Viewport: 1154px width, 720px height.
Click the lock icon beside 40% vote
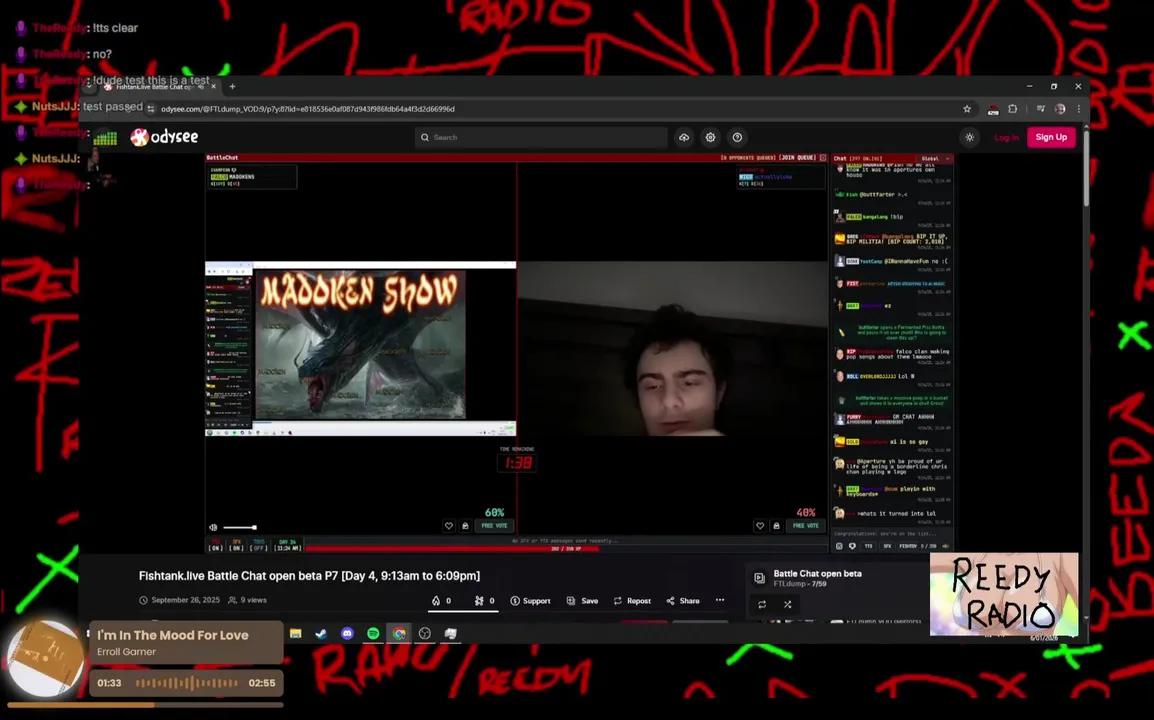tap(776, 526)
